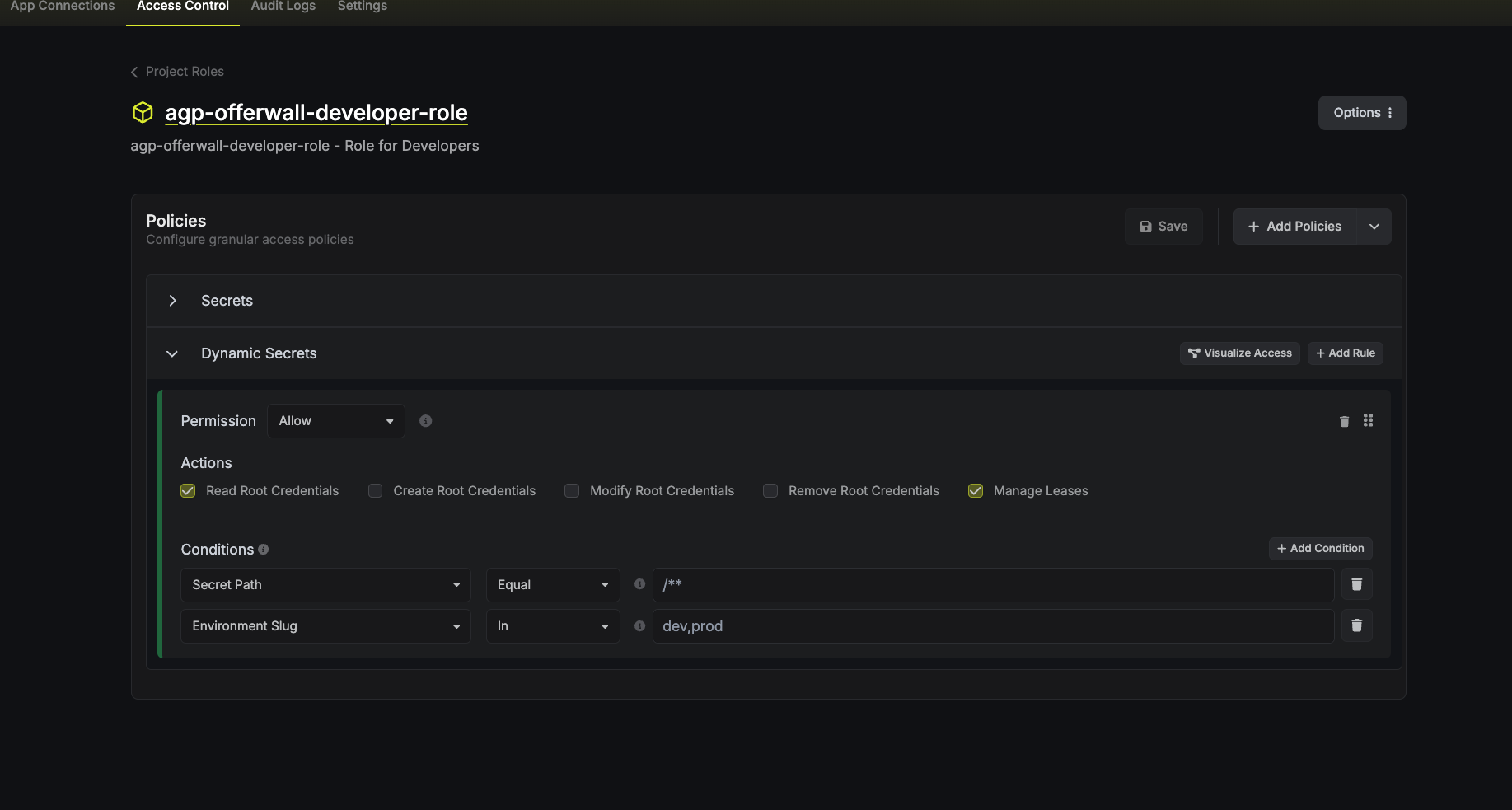Delete the Dynamic Secrets rule via trash icon
Screen dimensions: 1512x810
(1344, 421)
